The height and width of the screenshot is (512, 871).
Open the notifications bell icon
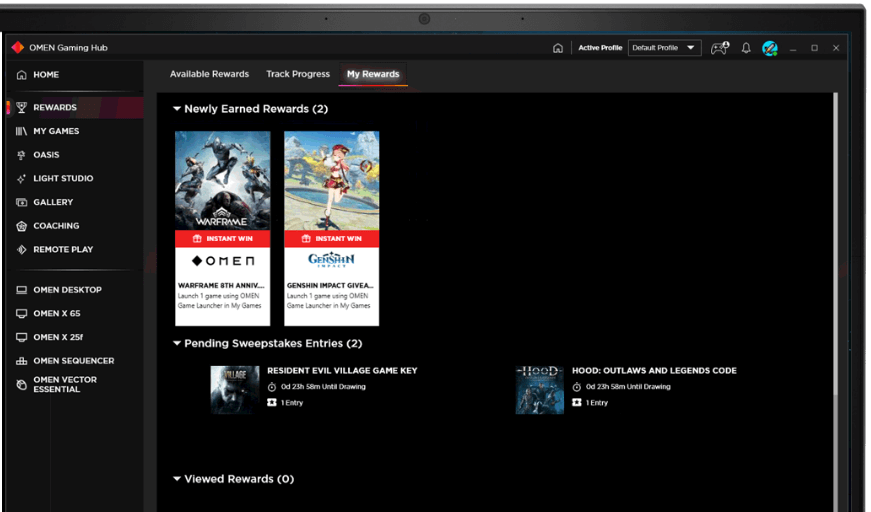[746, 48]
